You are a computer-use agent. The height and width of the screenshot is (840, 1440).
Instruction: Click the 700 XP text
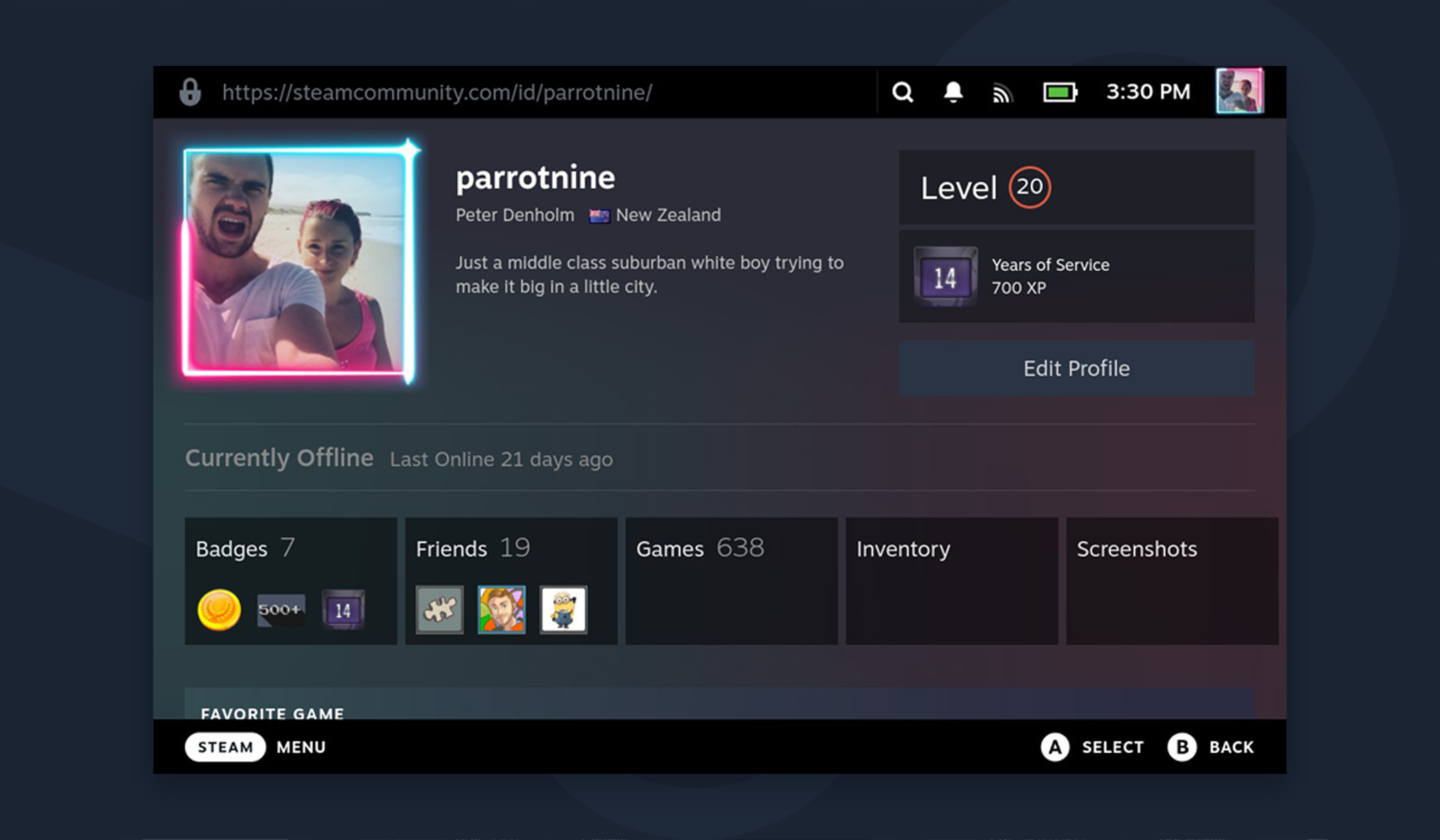[1019, 288]
